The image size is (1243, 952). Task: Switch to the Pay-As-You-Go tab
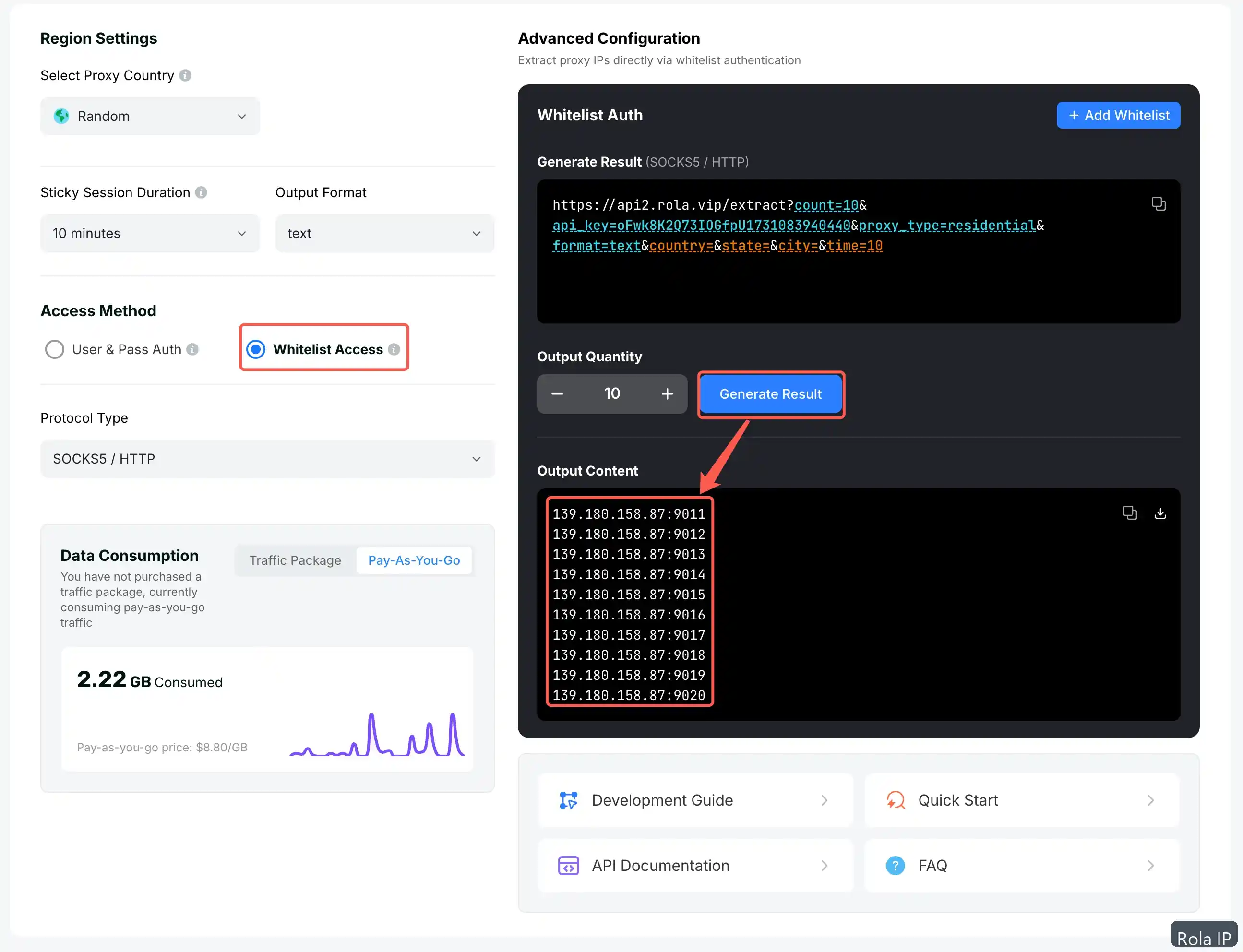coord(414,560)
